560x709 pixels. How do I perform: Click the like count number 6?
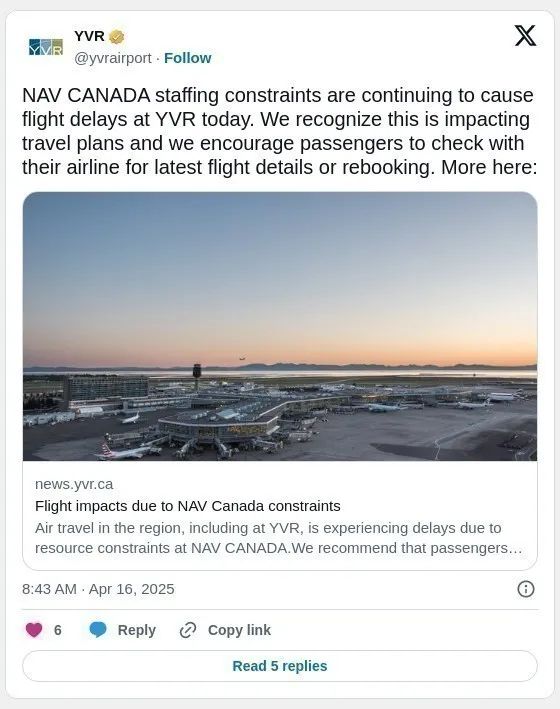coord(57,630)
